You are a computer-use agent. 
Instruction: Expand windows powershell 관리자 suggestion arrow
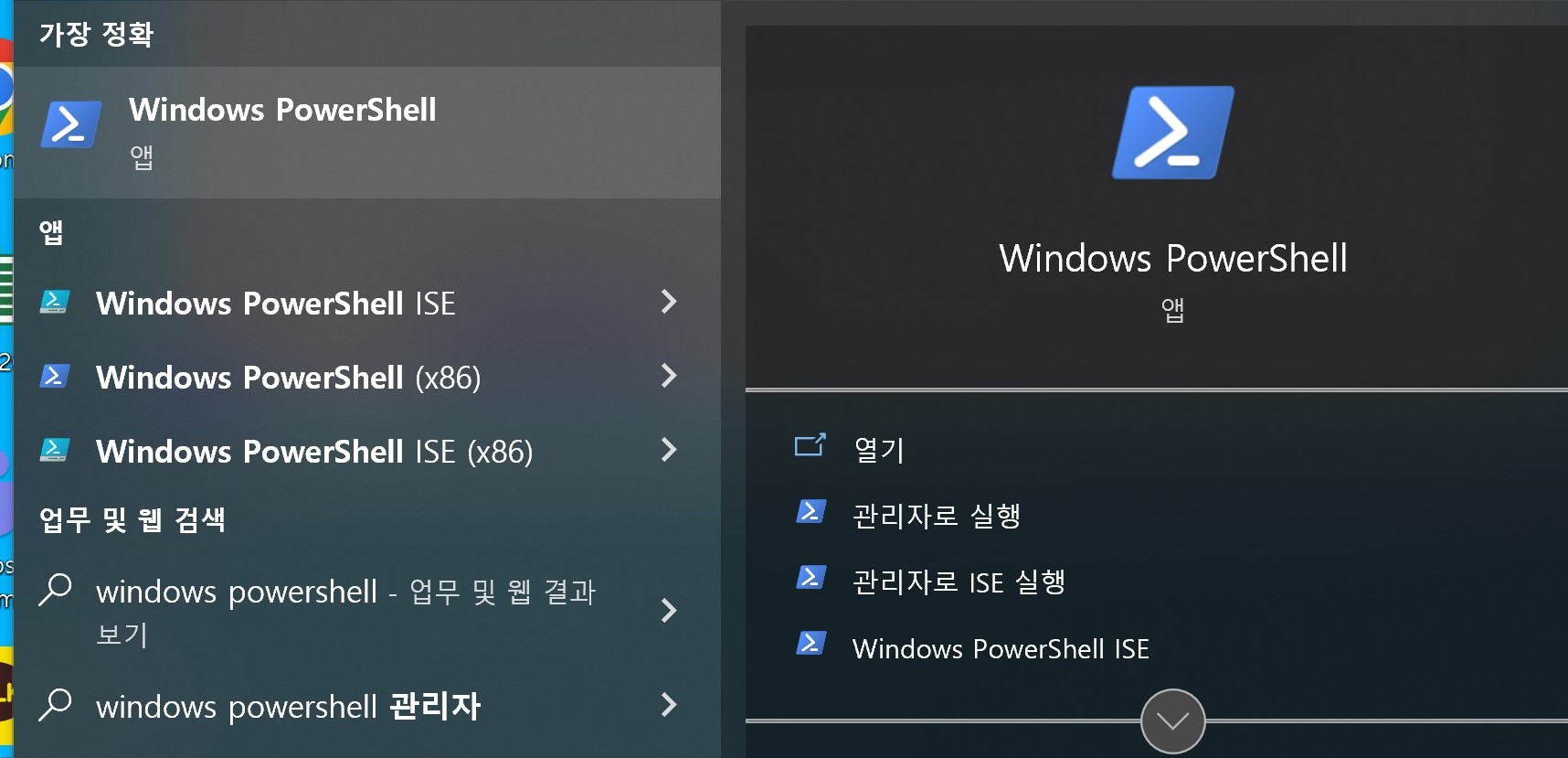coord(669,705)
